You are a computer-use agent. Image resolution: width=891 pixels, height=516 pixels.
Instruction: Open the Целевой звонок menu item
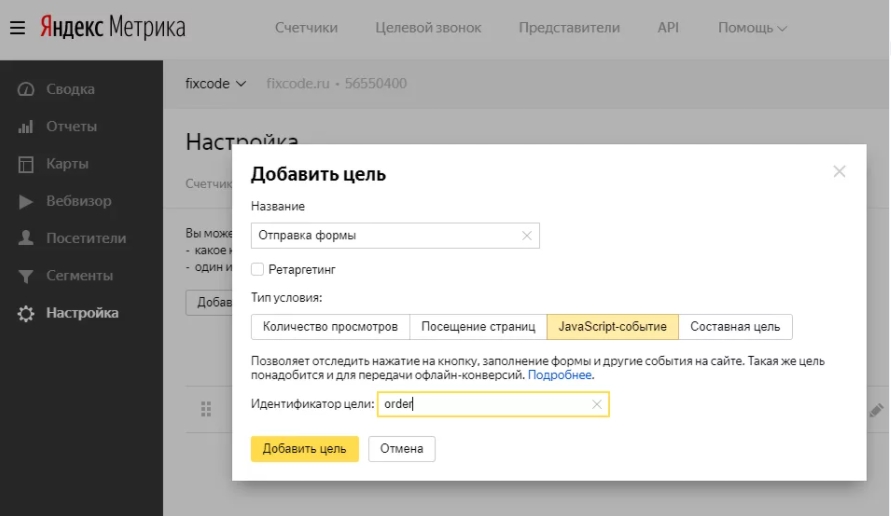point(428,27)
